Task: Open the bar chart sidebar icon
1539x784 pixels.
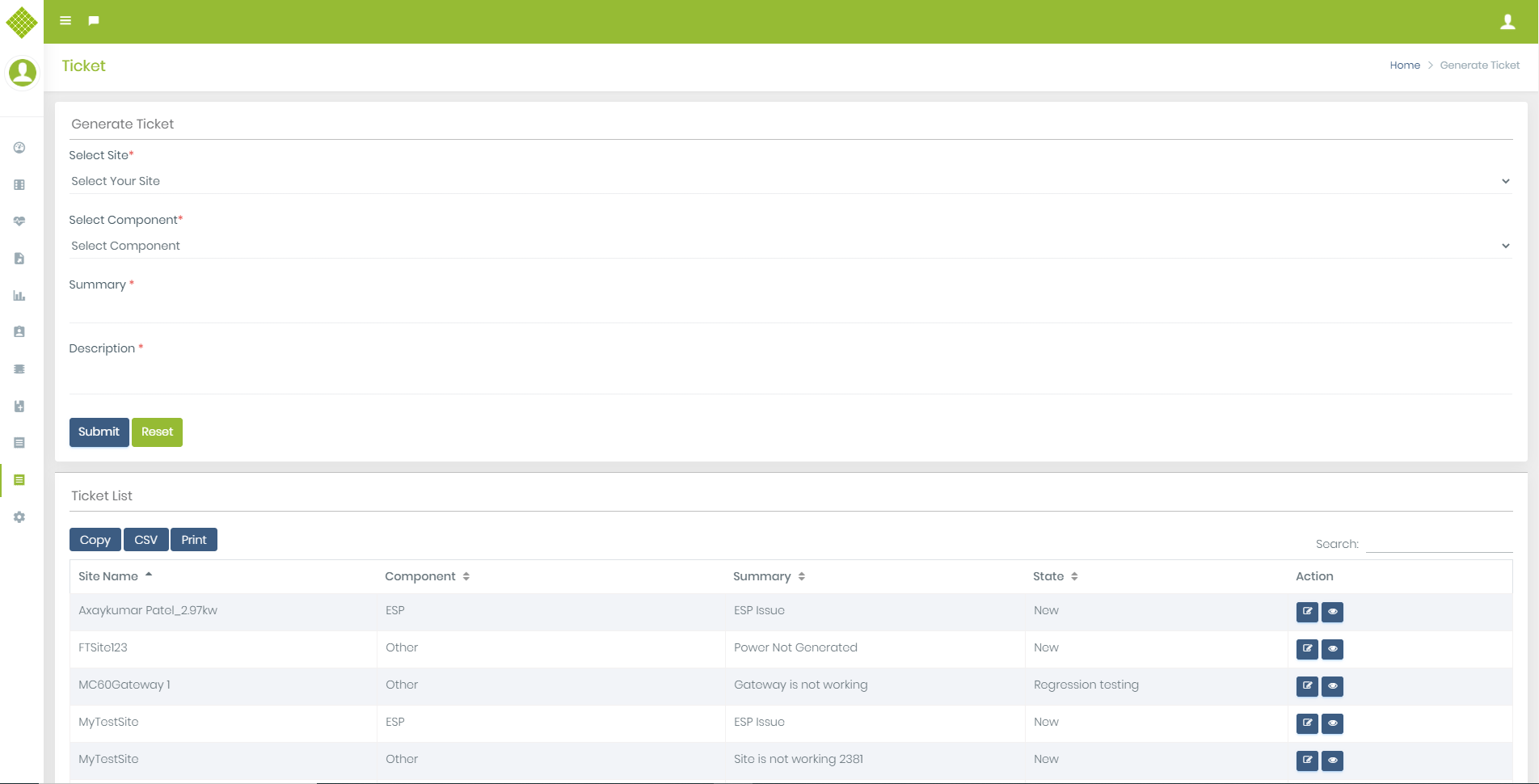Action: click(19, 296)
